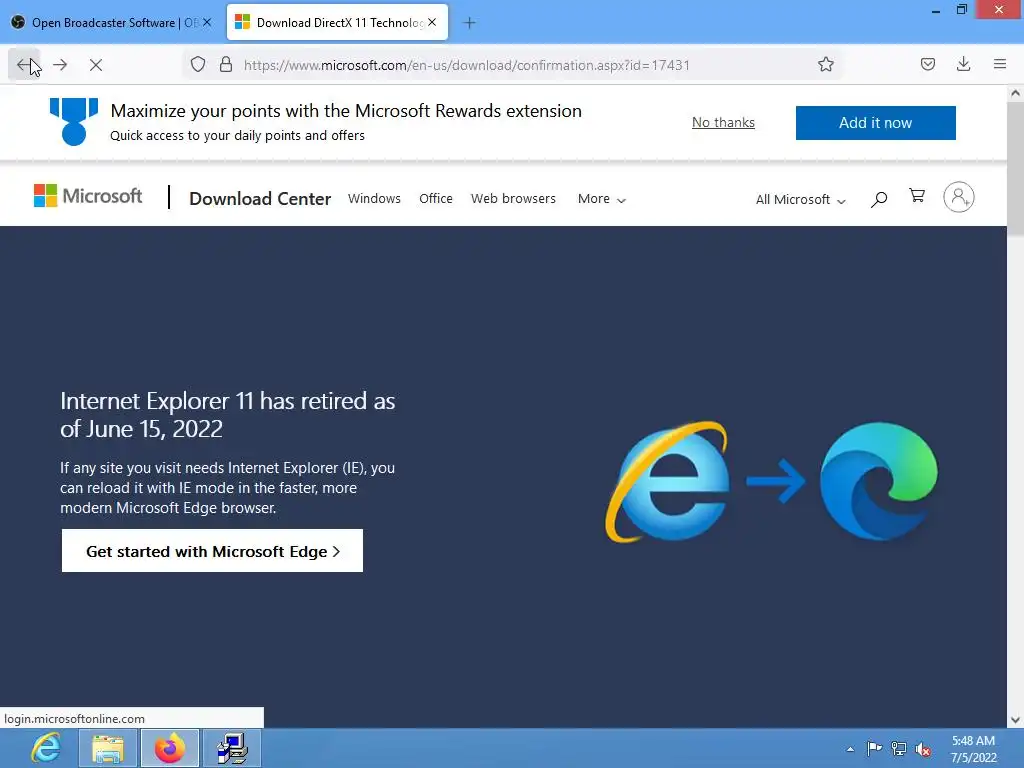Click the scrollbar down arrow
This screenshot has width=1024, height=768.
coord(1015,720)
